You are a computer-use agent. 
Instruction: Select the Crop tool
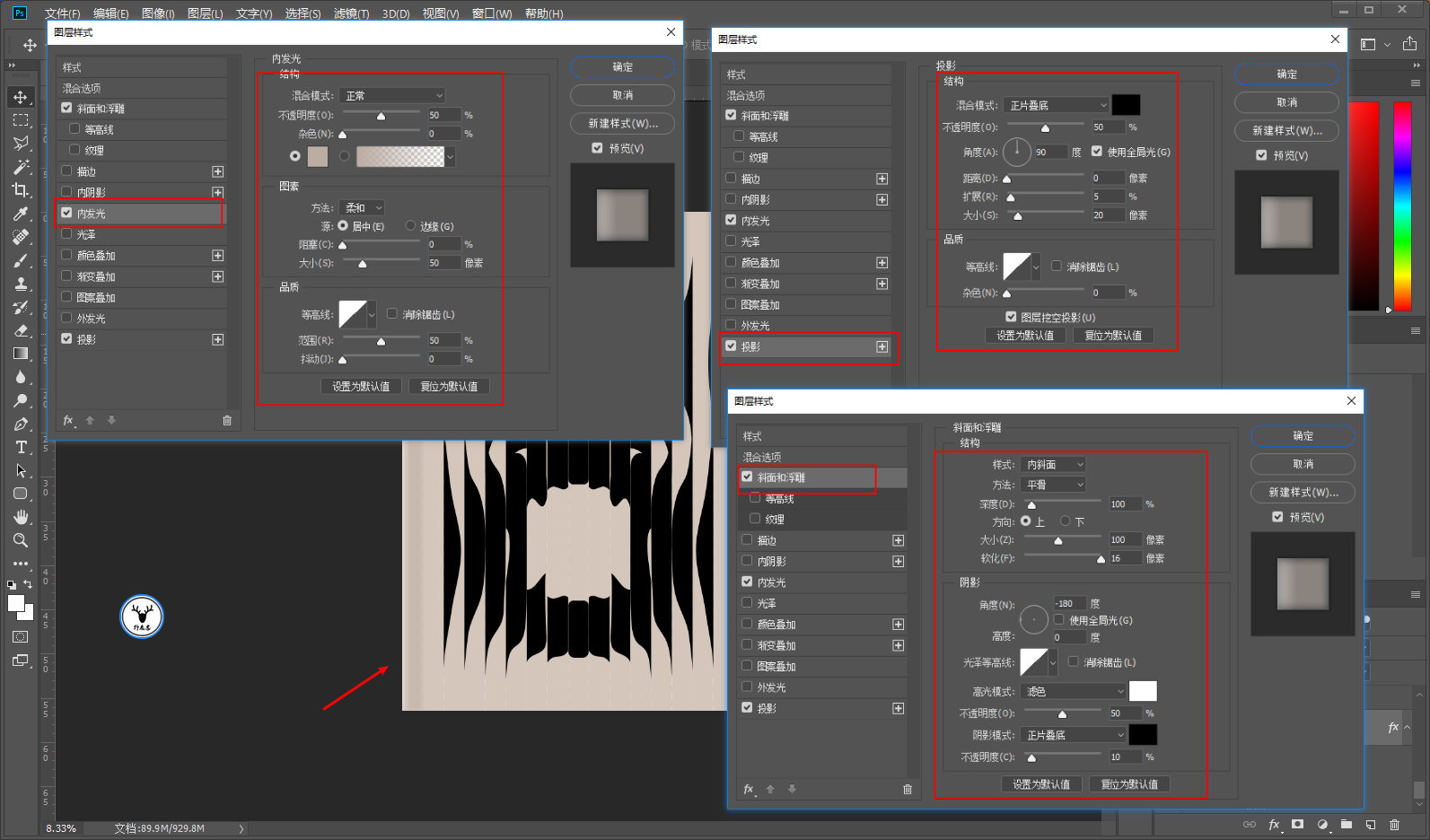coord(21,190)
